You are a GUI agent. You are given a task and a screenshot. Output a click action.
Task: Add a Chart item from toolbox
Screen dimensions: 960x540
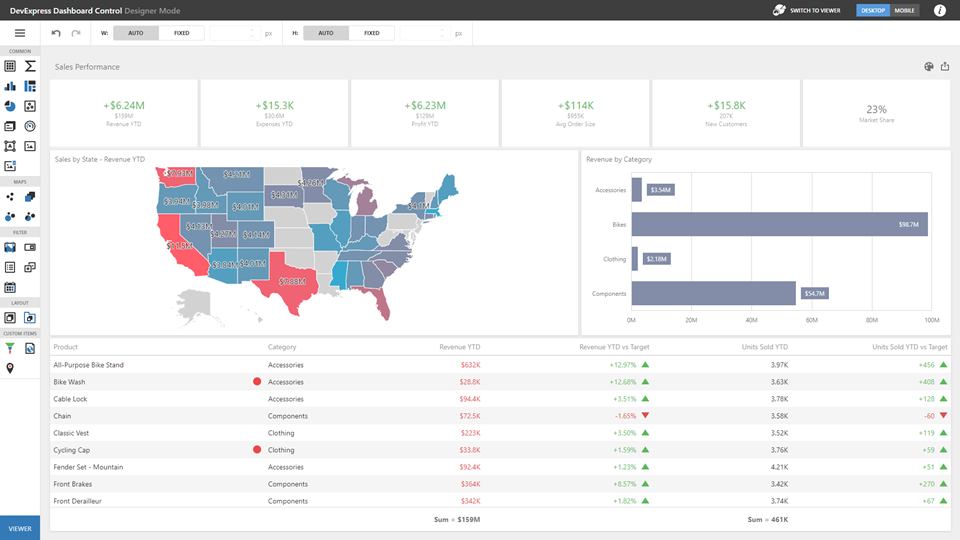pos(10,87)
